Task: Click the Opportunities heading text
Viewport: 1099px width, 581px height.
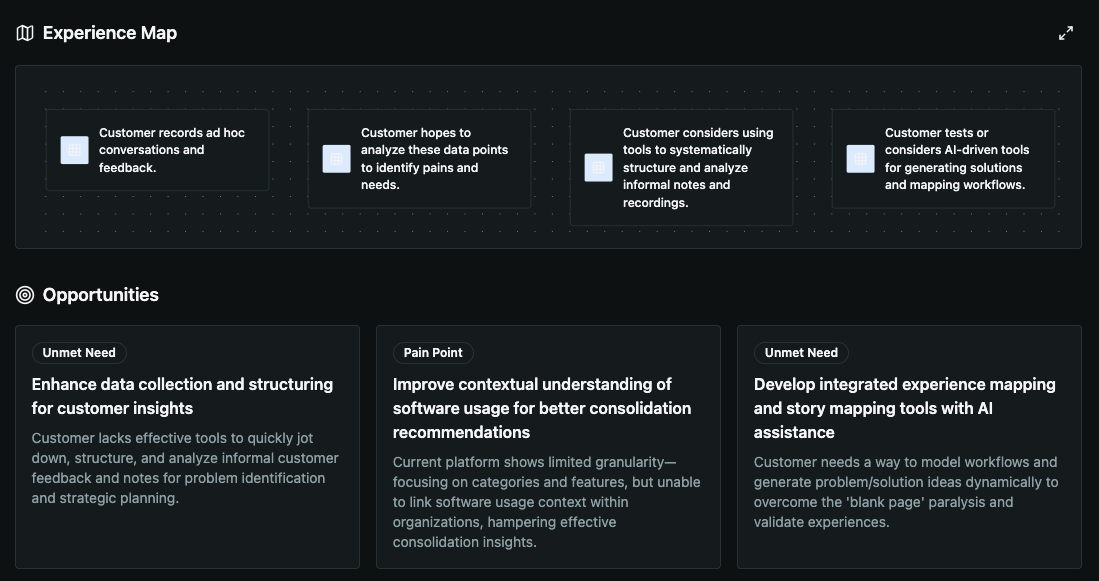Action: [x=100, y=294]
